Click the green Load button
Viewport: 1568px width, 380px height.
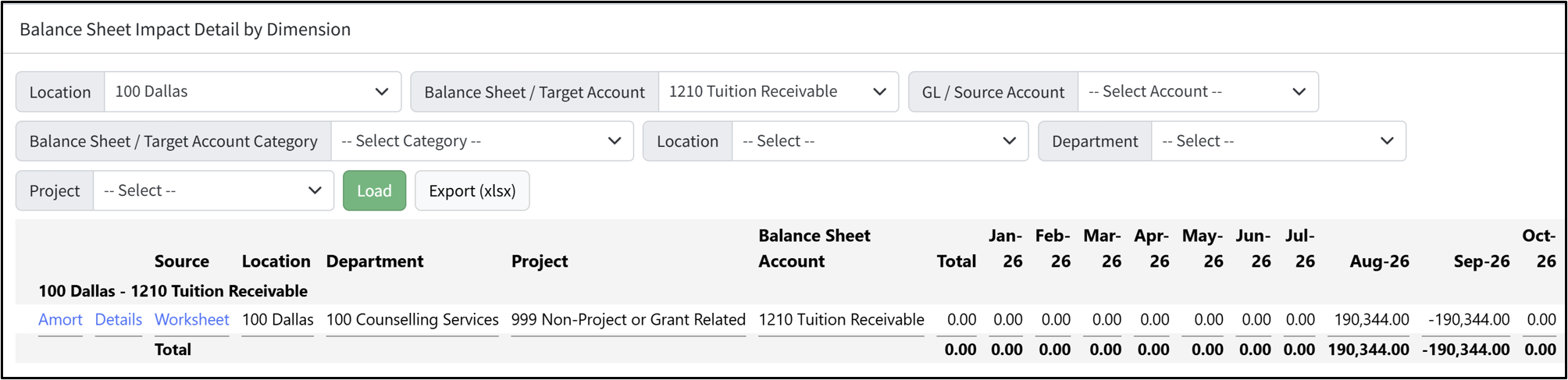374,191
